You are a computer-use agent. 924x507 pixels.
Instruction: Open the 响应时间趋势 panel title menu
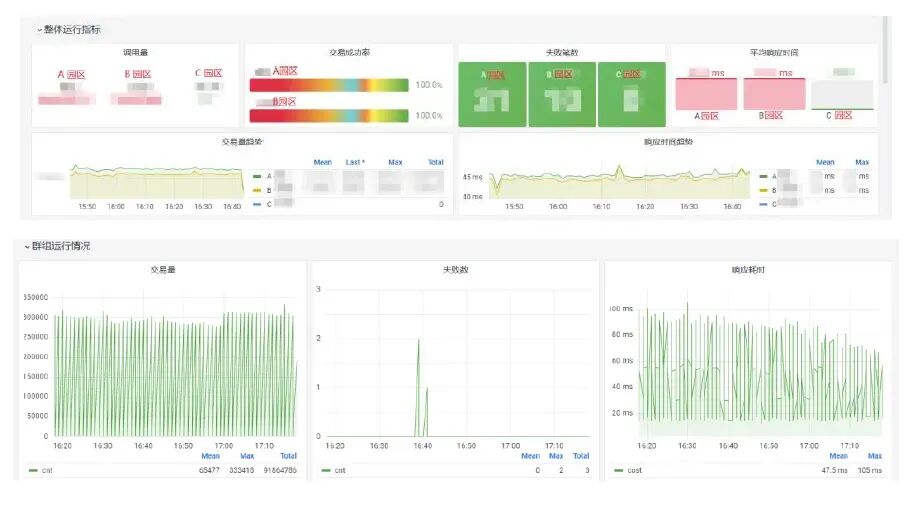pyautogui.click(x=668, y=141)
